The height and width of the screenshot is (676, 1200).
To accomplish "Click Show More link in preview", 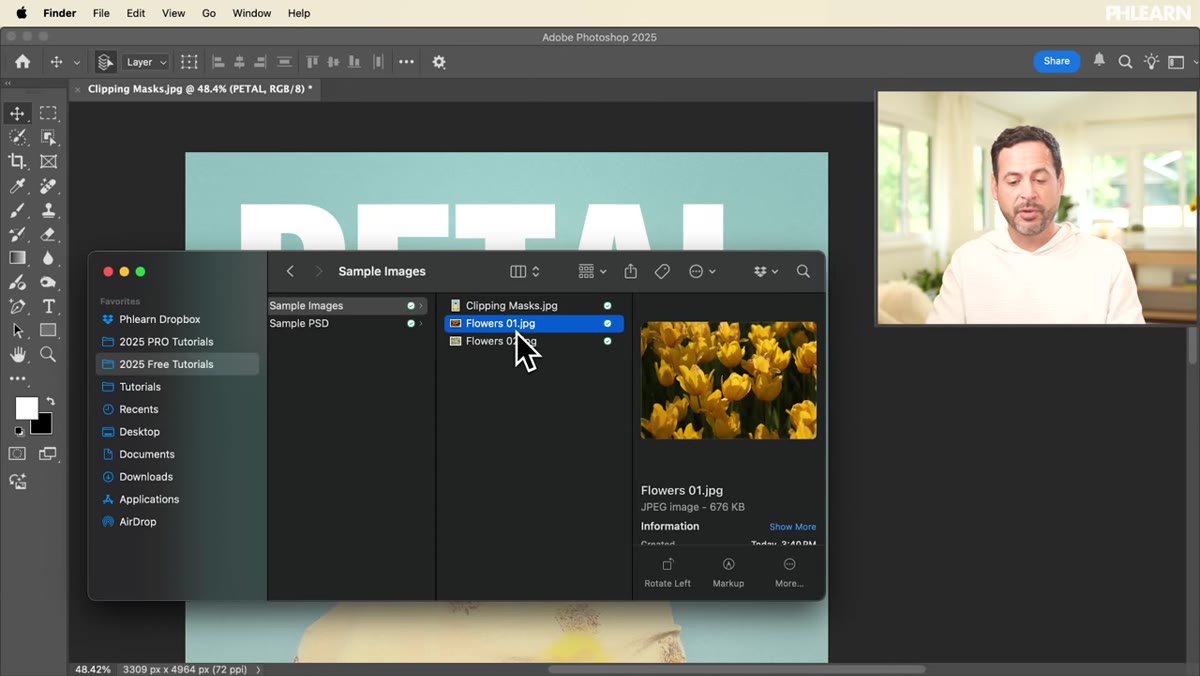I will (792, 527).
